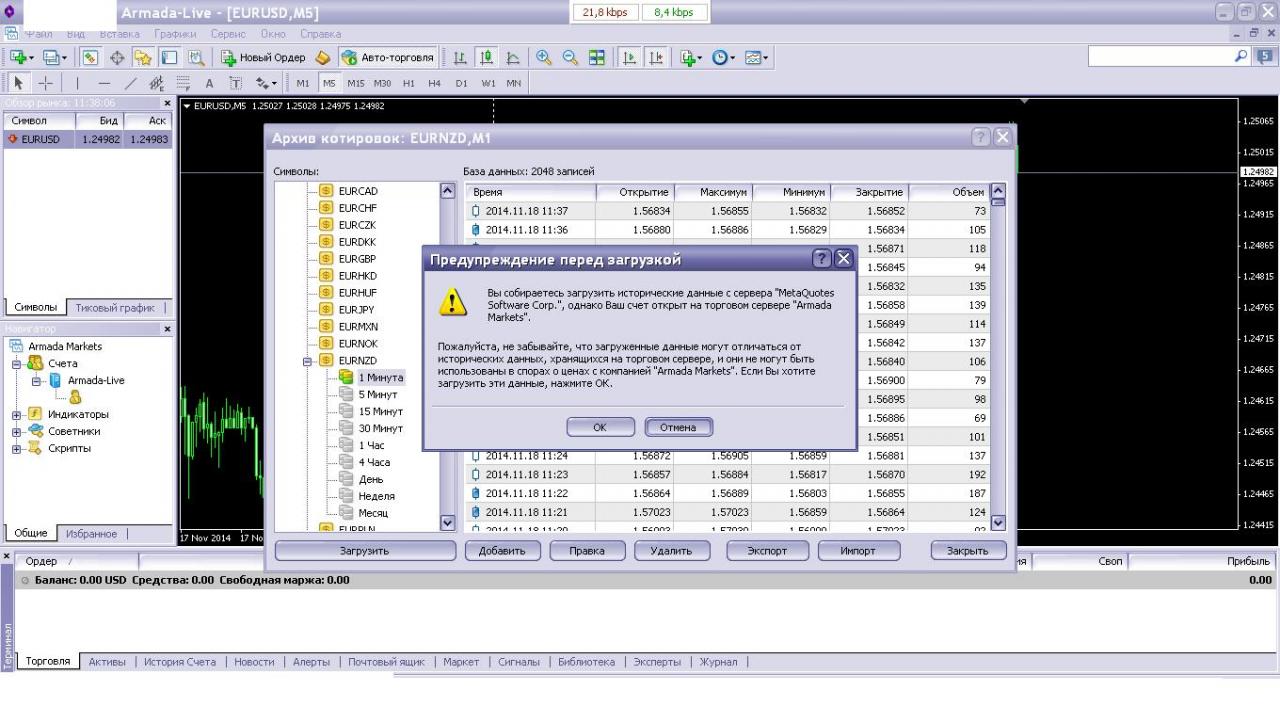Open the Сервис menu
Image resolution: width=1280 pixels, height=723 pixels.
tap(228, 34)
